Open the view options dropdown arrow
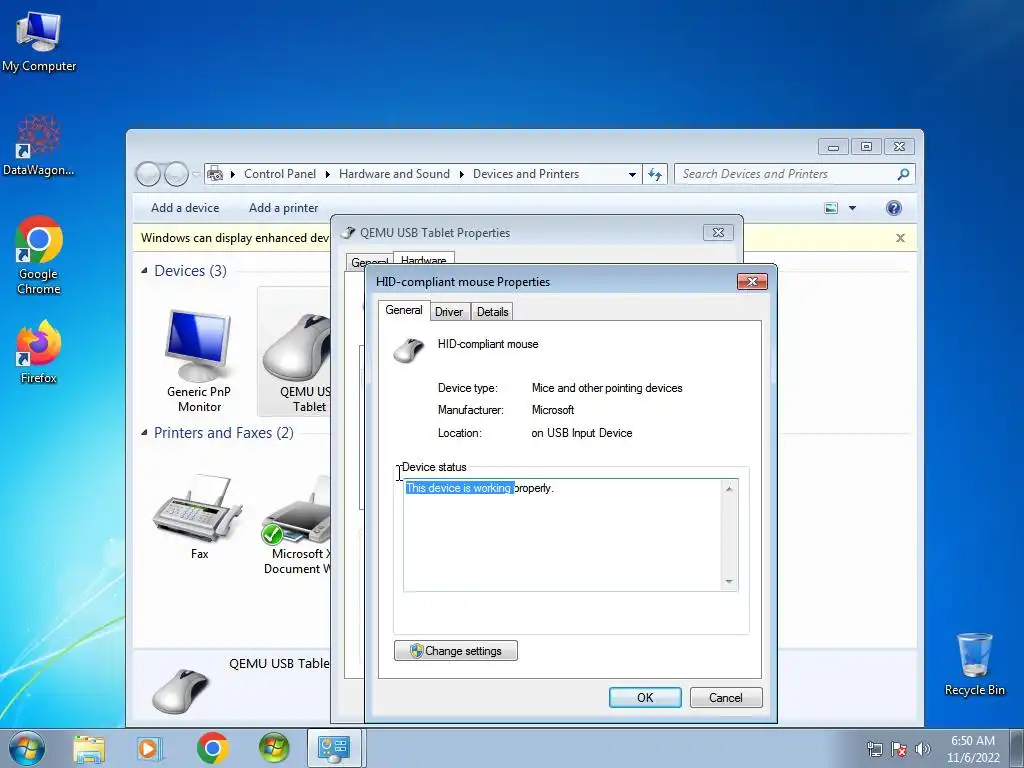 click(x=852, y=208)
